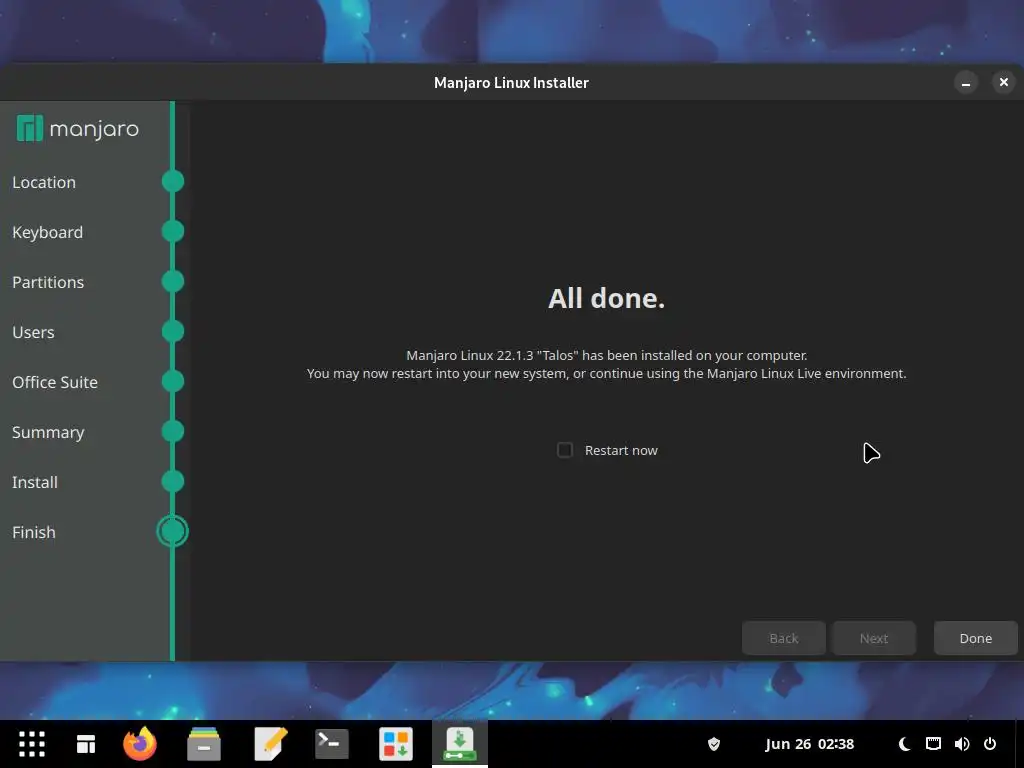Screen dimensions: 1024x768
Task: Click the Location step progress dot
Action: coord(172,181)
